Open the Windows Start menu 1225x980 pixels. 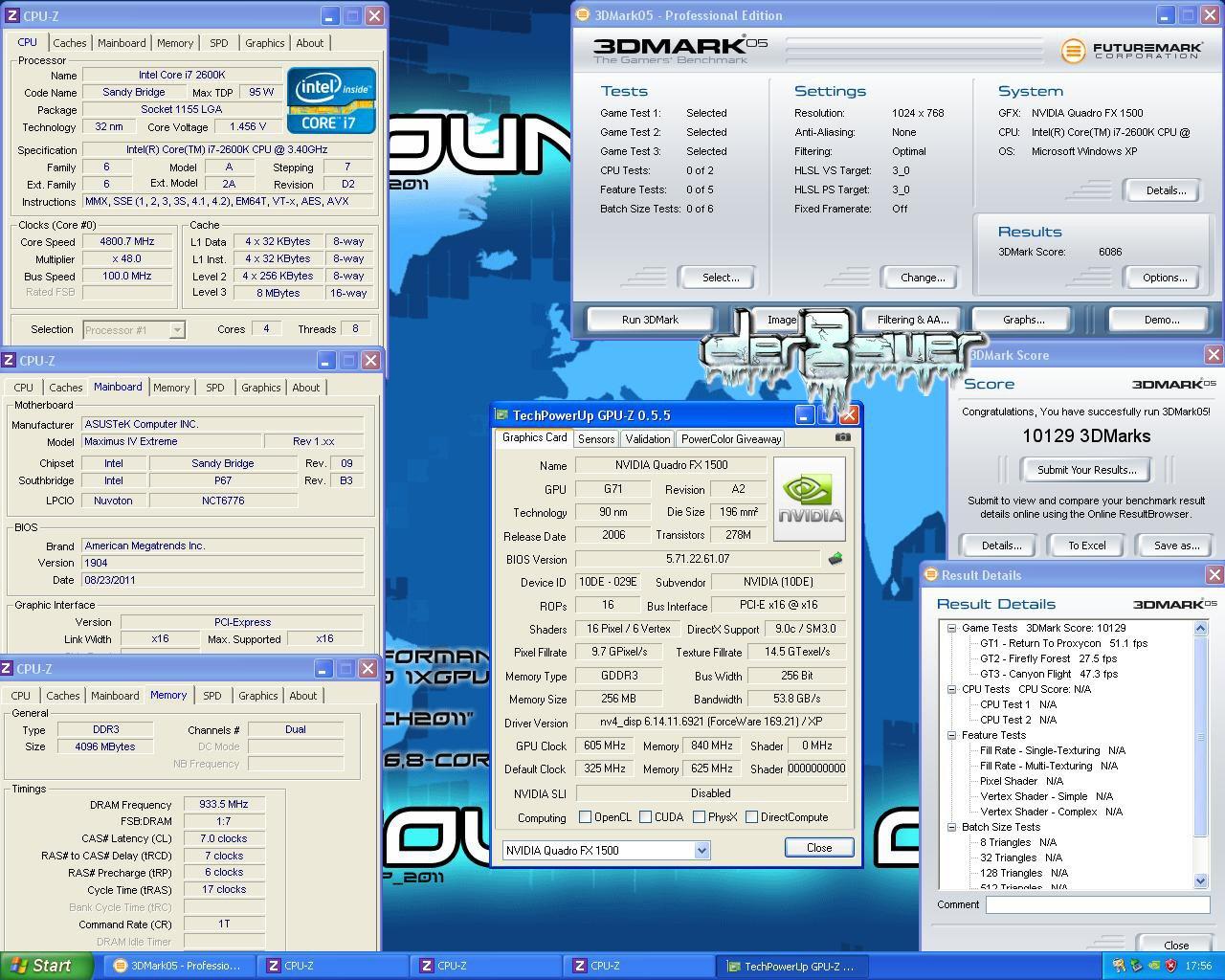click(46, 966)
